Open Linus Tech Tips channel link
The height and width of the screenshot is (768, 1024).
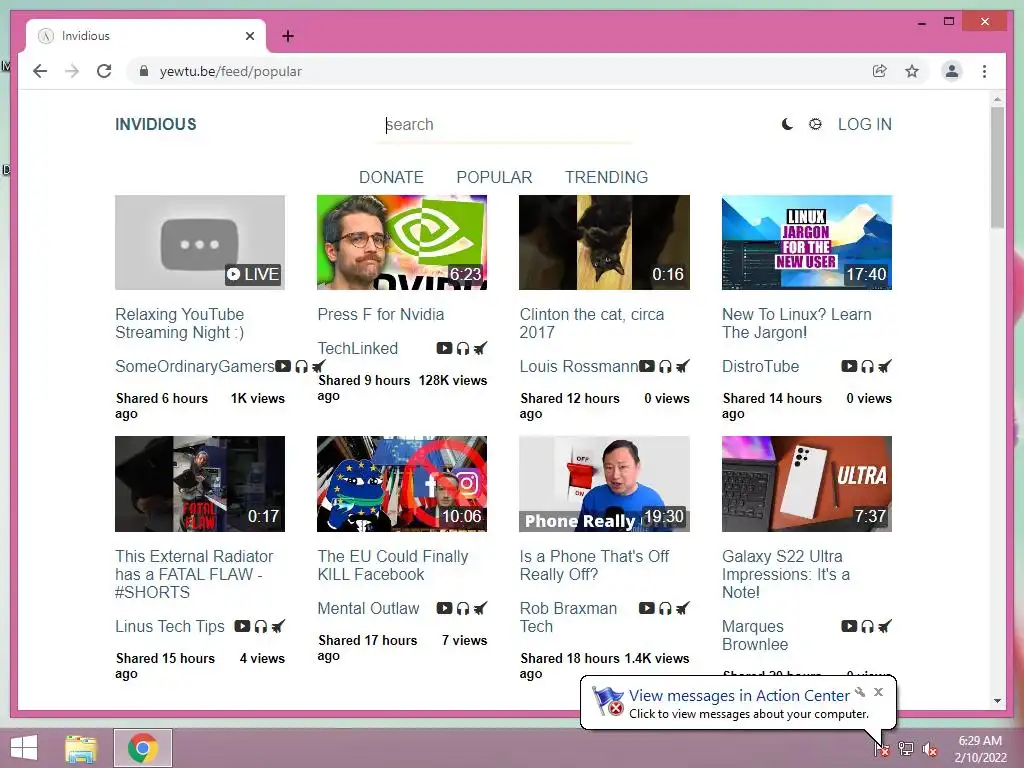[170, 626]
